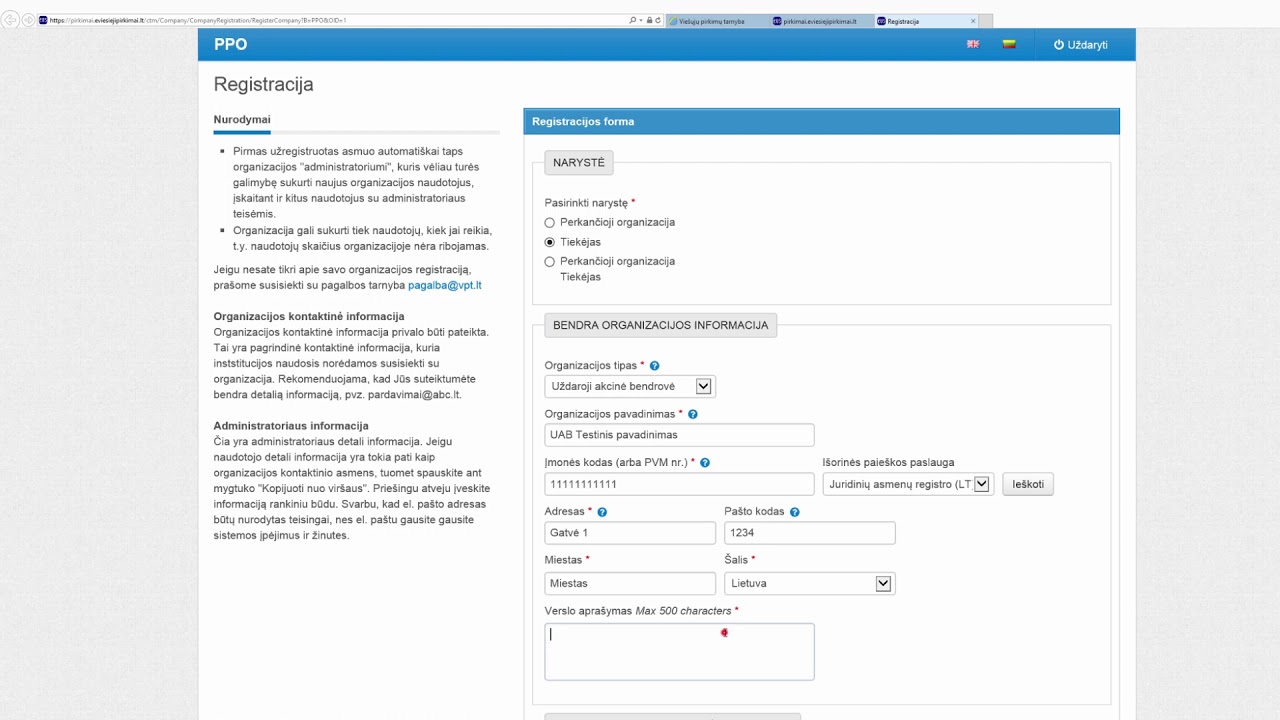Click Pašto kodas input with 1234
The image size is (1280, 720).
[x=810, y=533]
